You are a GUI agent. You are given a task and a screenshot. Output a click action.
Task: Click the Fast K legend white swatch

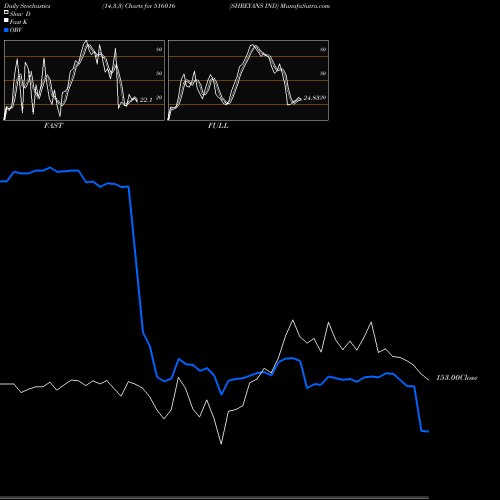pyautogui.click(x=6, y=20)
